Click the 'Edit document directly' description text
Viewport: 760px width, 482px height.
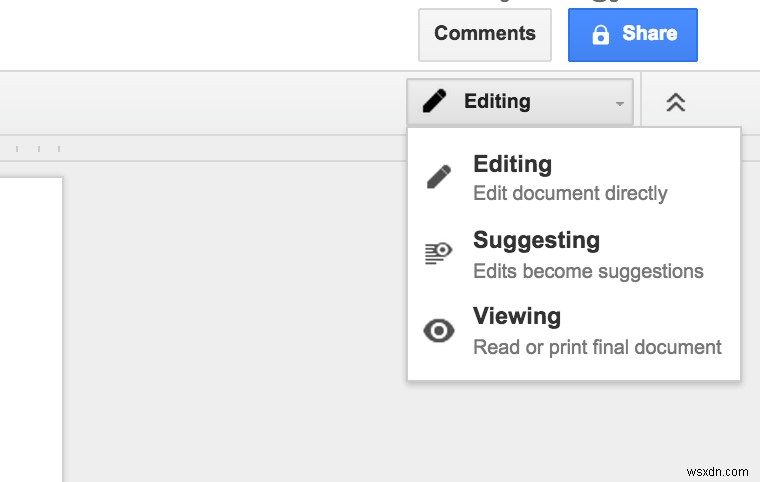570,193
